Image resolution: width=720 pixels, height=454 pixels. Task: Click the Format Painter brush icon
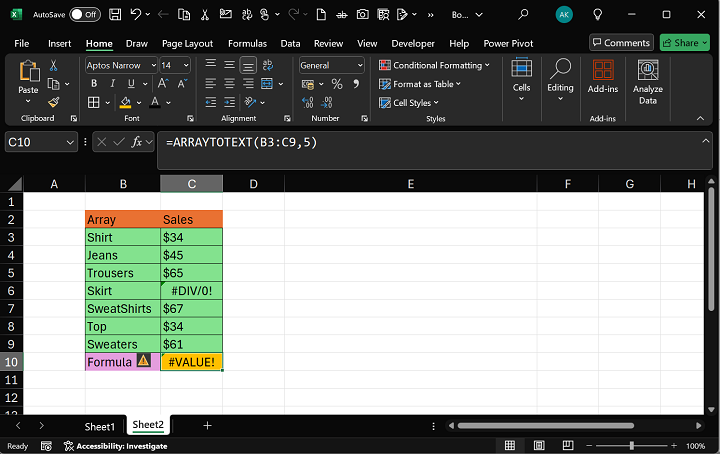tap(54, 102)
